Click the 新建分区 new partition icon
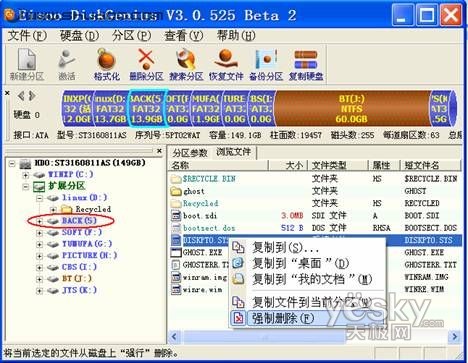This screenshot has height=363, width=468. pyautogui.click(x=27, y=65)
